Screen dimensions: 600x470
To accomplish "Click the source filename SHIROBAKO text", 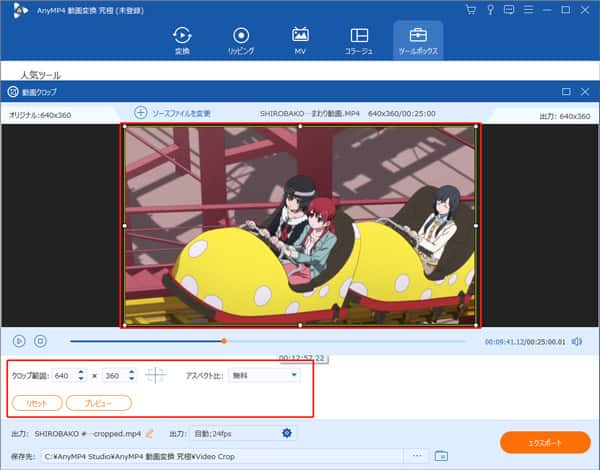I will tap(310, 114).
